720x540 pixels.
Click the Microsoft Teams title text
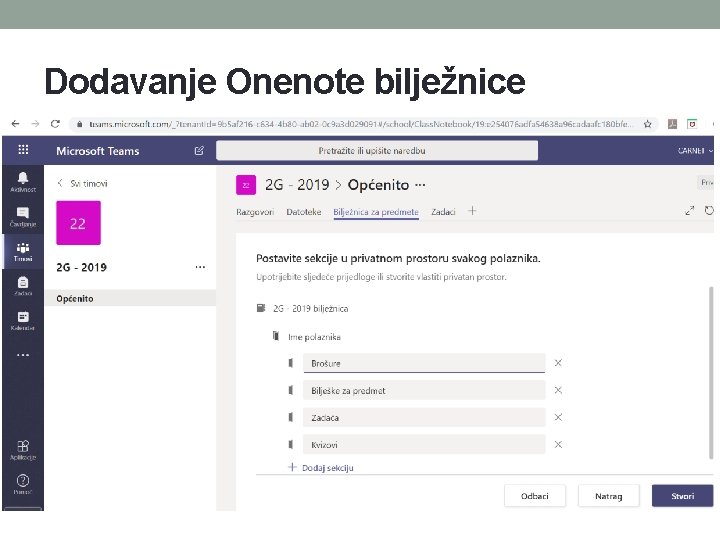click(x=98, y=151)
